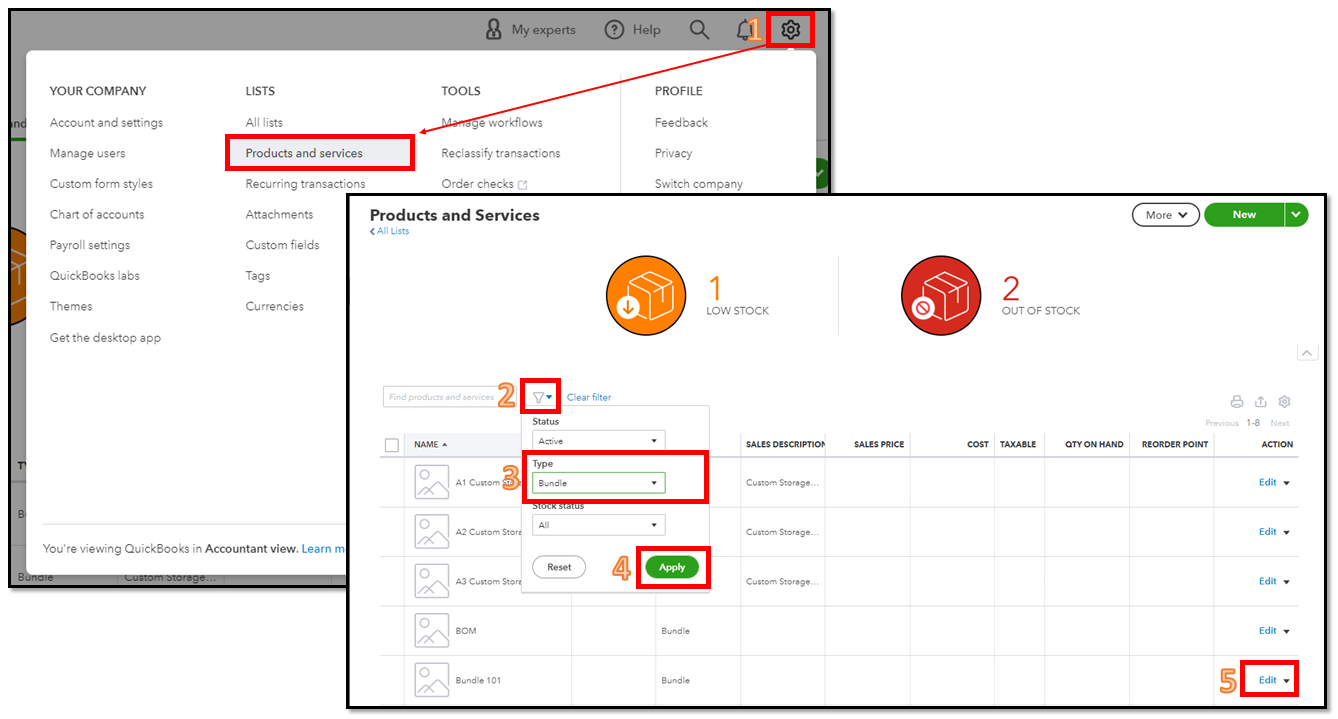Click the Reset filter button

click(x=559, y=567)
